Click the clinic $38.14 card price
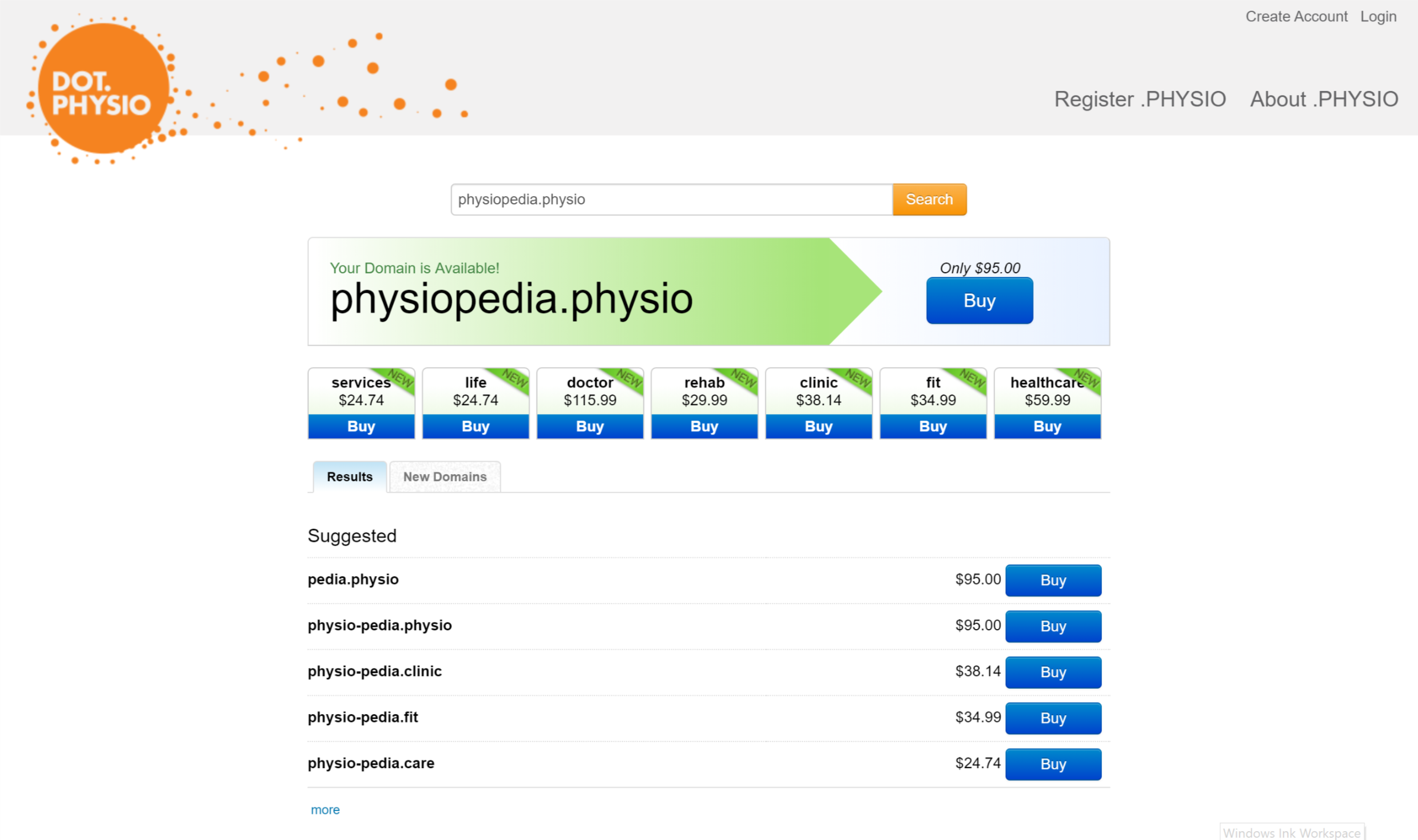This screenshot has height=840, width=1418. [x=819, y=400]
